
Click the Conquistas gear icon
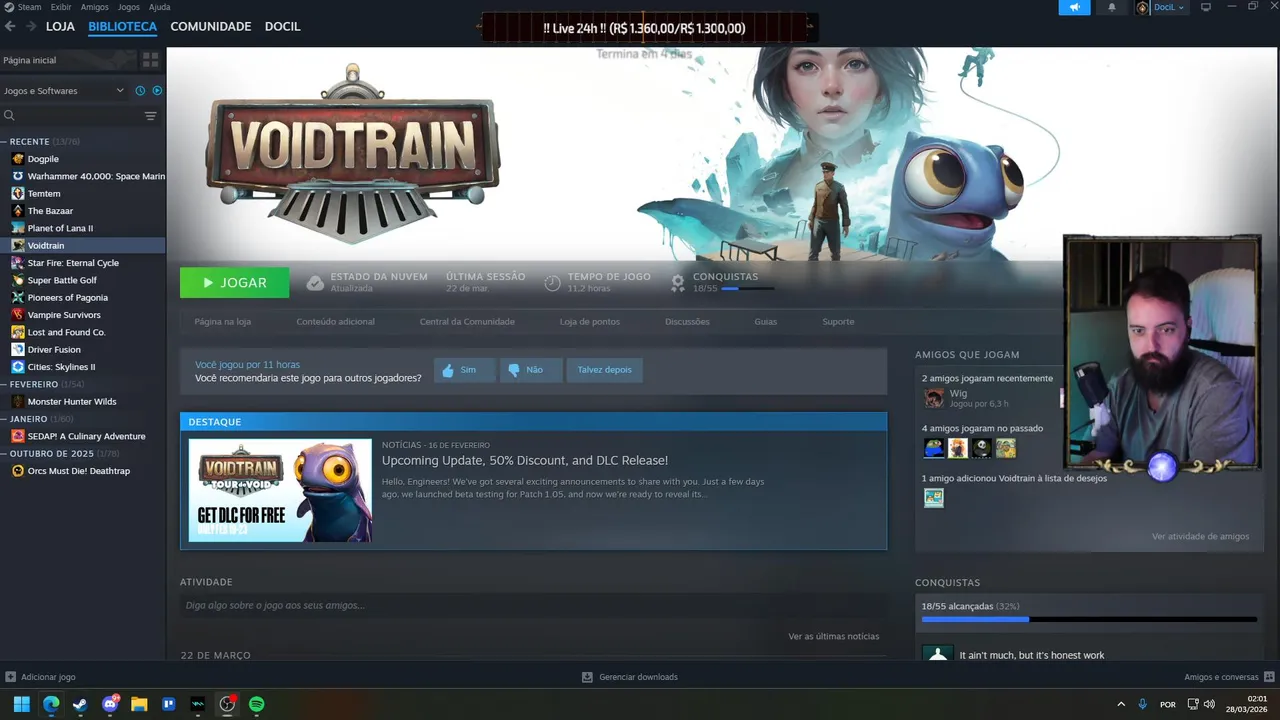[x=678, y=283]
